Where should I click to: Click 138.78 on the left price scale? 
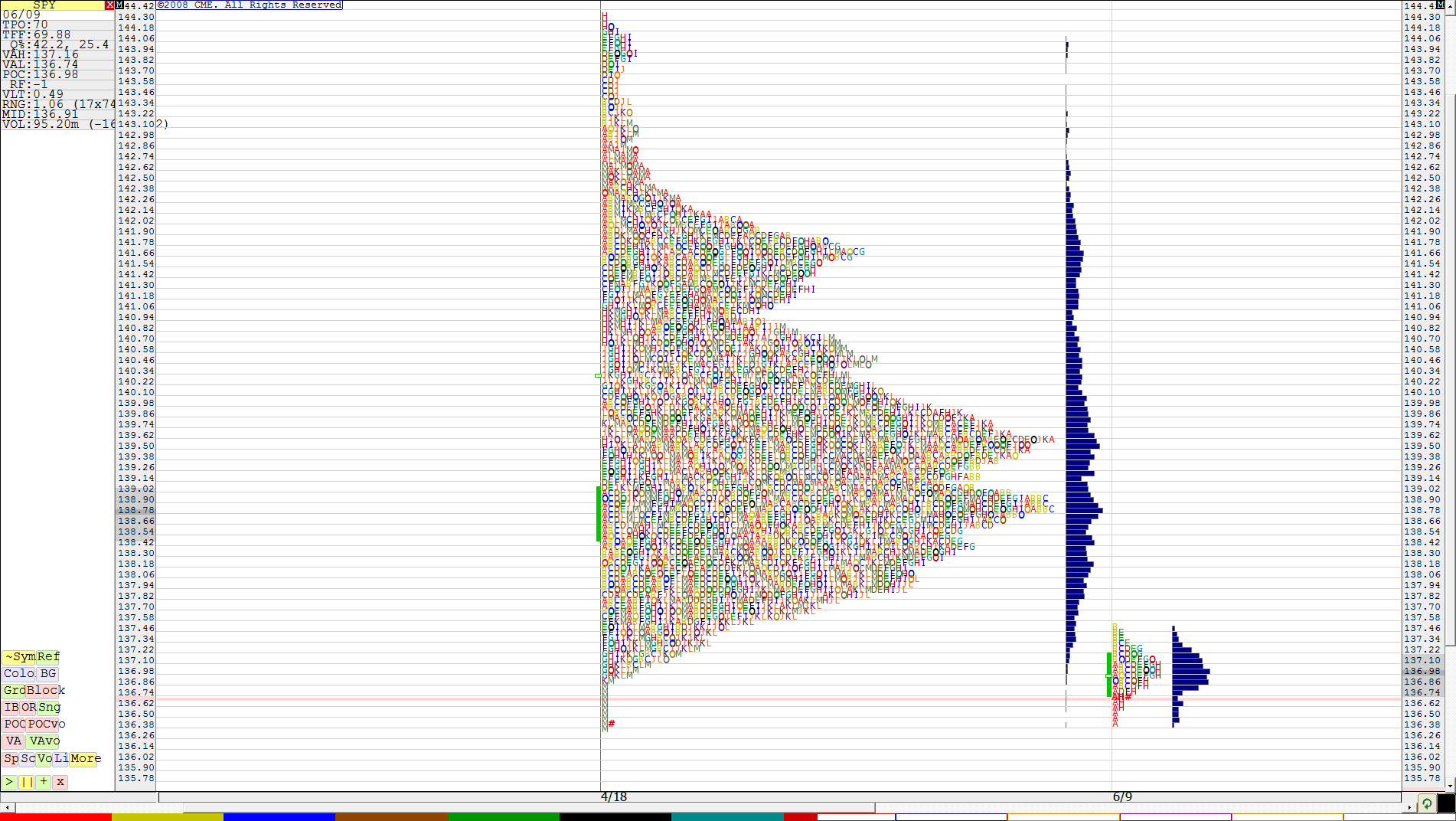136,510
